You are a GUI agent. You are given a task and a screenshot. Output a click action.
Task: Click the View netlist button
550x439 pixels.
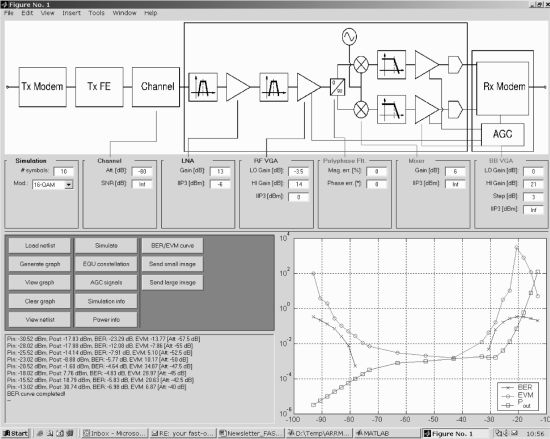40,320
